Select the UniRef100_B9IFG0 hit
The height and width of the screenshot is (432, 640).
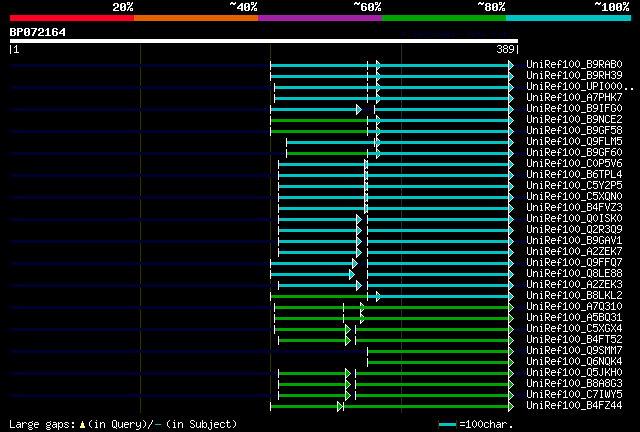click(x=574, y=108)
